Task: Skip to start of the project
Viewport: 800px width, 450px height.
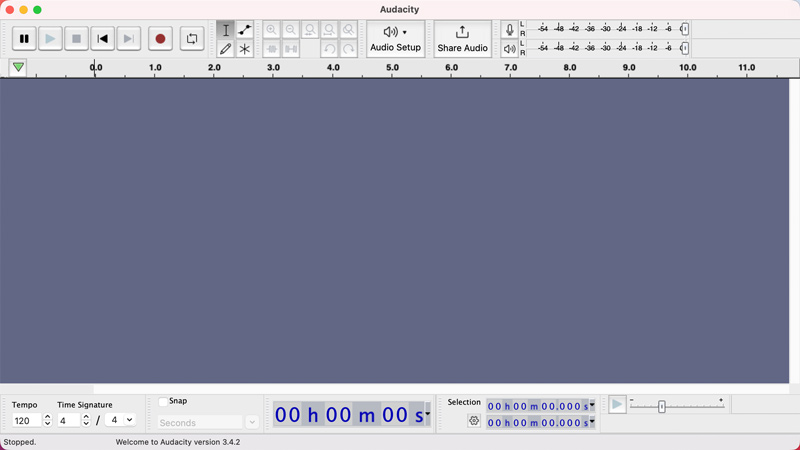Action: pyautogui.click(x=103, y=39)
